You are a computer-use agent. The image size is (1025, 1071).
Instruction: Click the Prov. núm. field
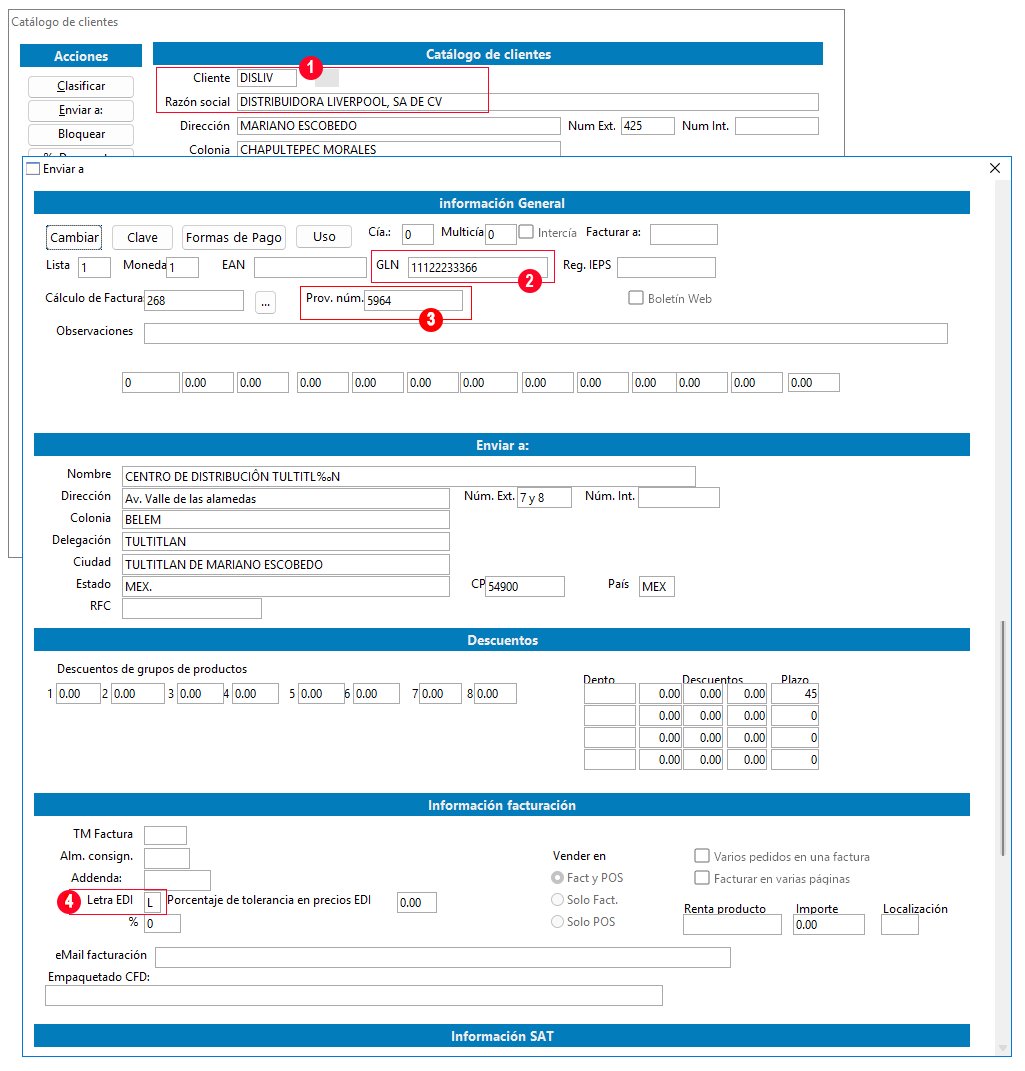[413, 301]
